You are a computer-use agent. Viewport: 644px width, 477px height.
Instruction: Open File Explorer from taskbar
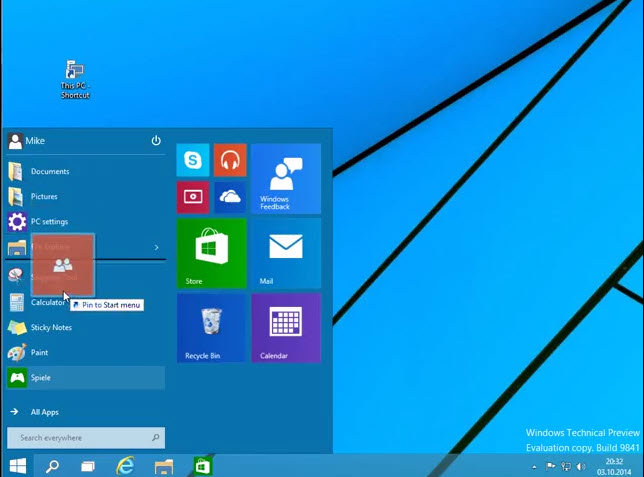pos(163,467)
